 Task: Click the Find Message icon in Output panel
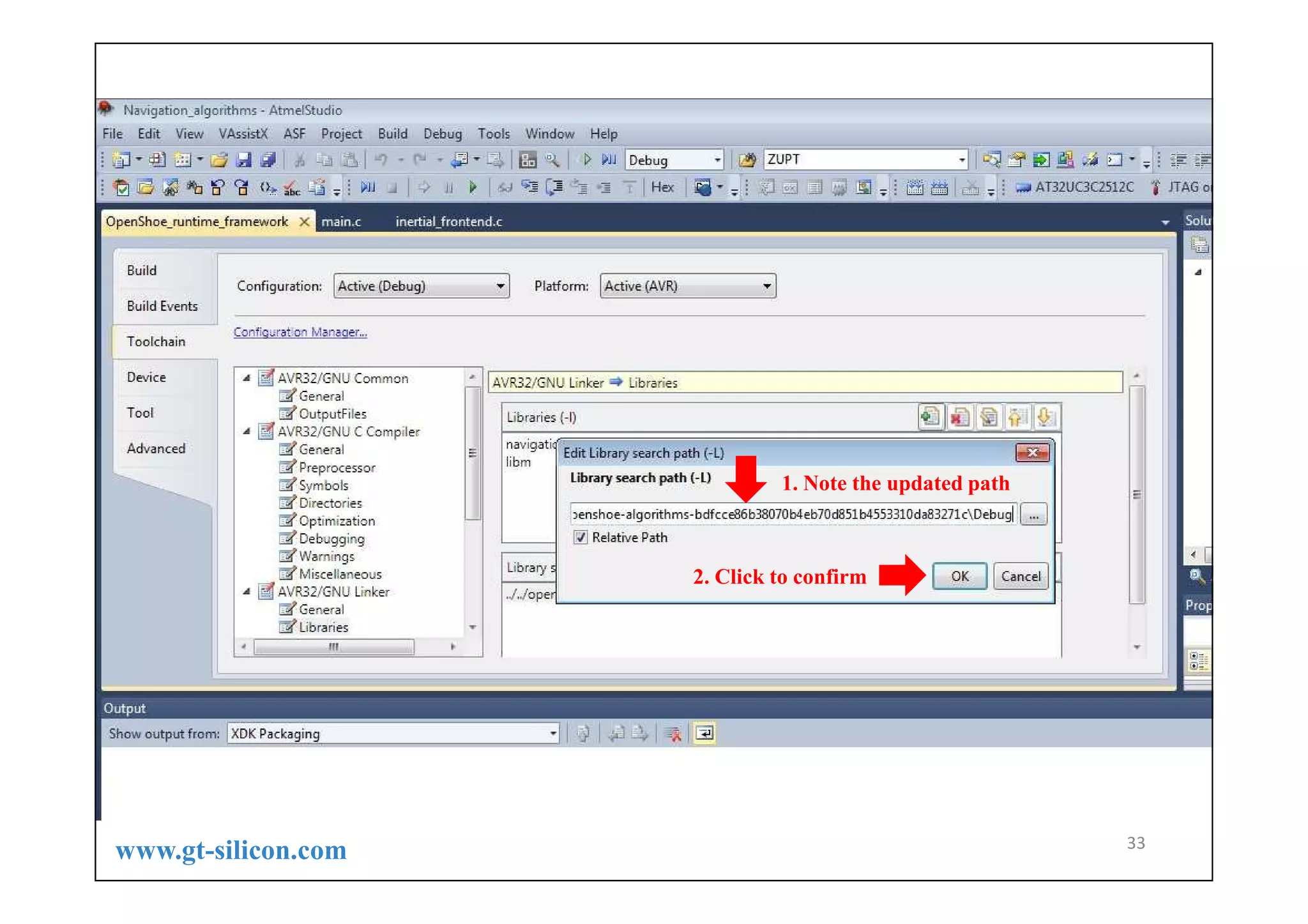(x=583, y=734)
